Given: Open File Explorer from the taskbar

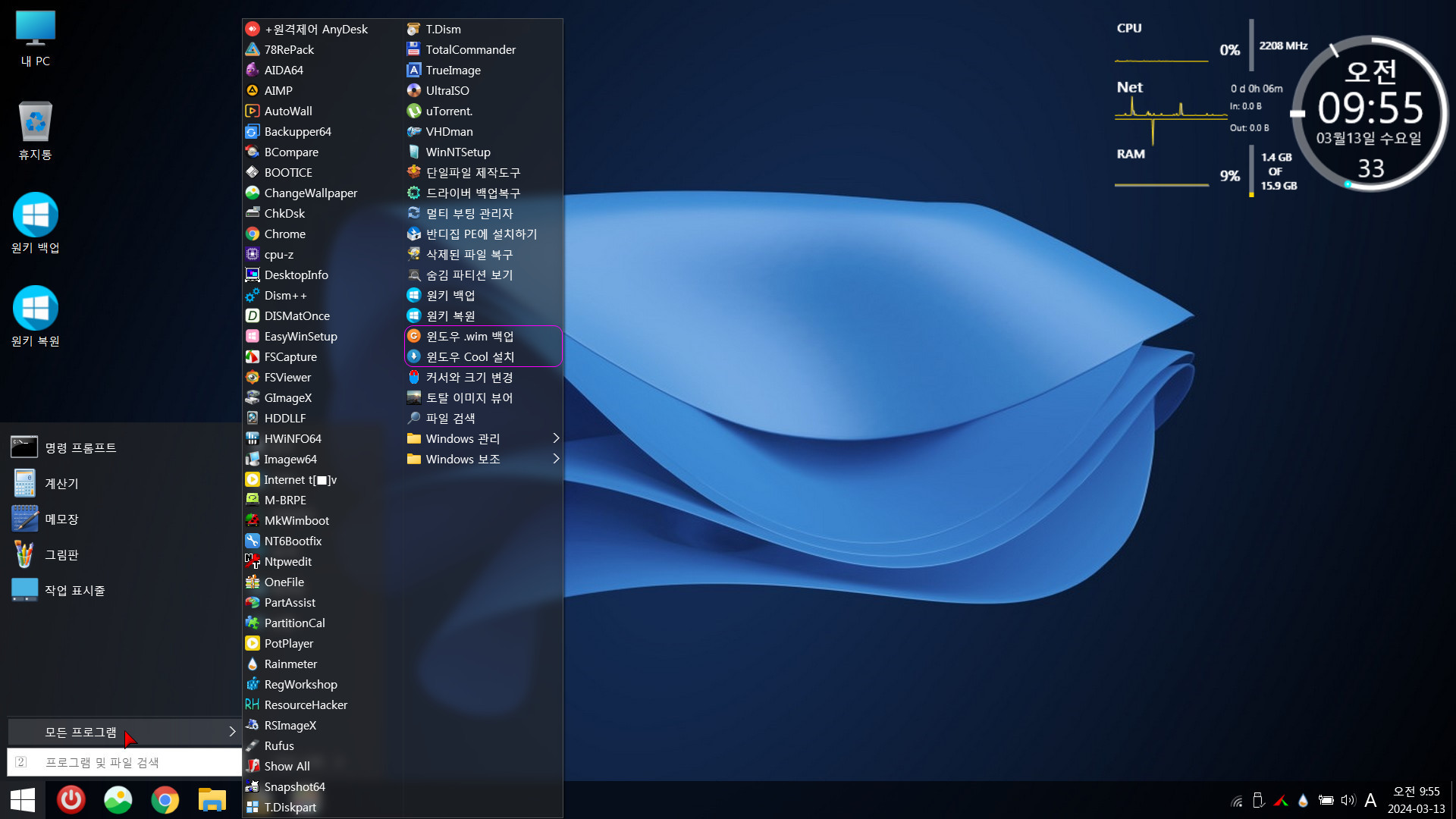Looking at the screenshot, I should point(212,800).
